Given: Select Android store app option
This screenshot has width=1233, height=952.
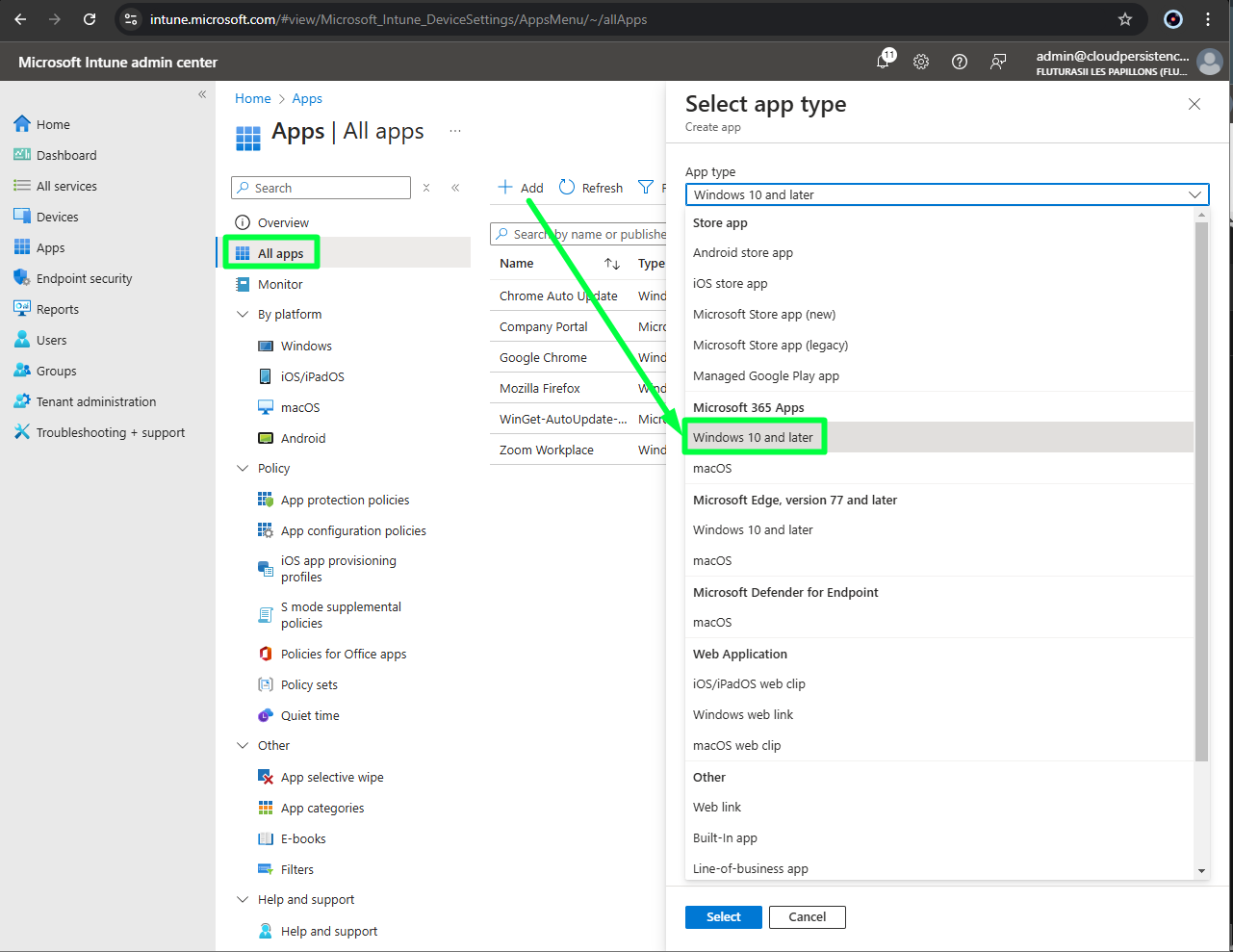Looking at the screenshot, I should pos(939,253).
